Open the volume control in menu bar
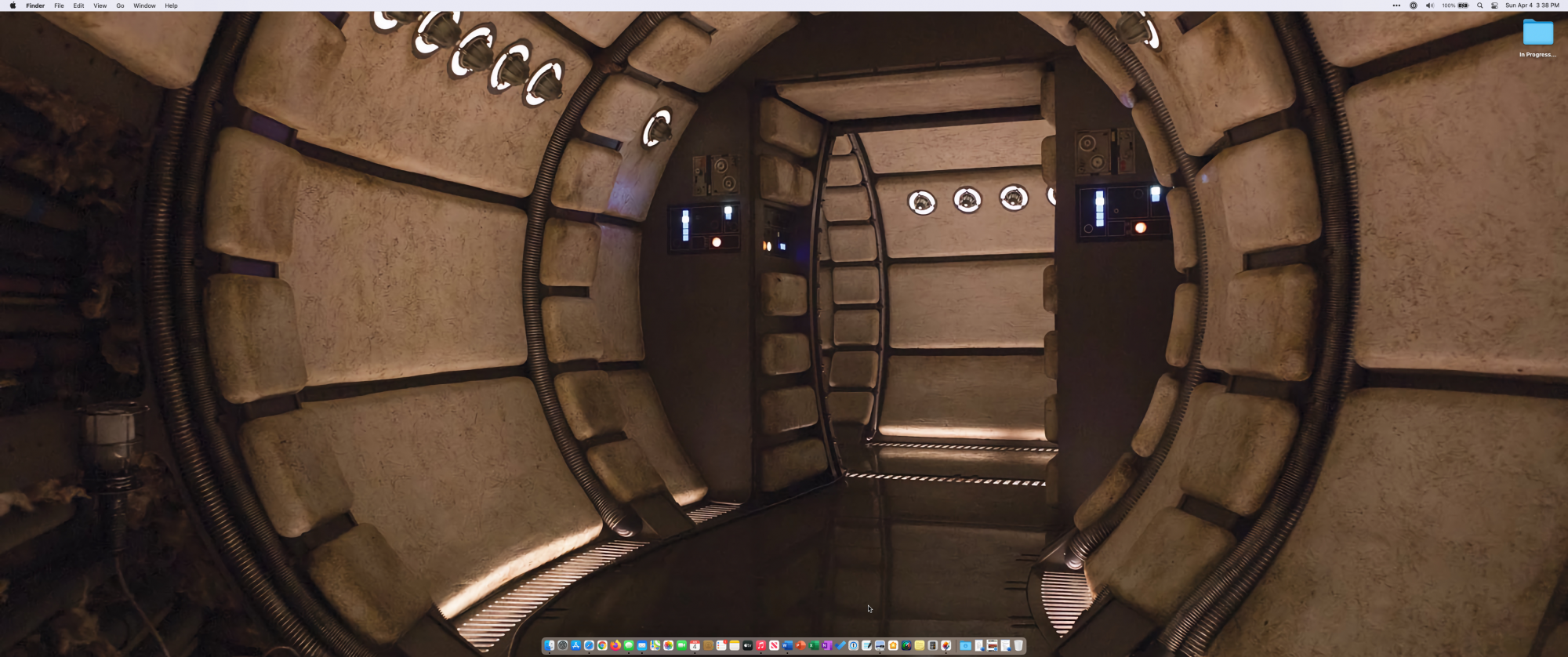 point(1429,5)
